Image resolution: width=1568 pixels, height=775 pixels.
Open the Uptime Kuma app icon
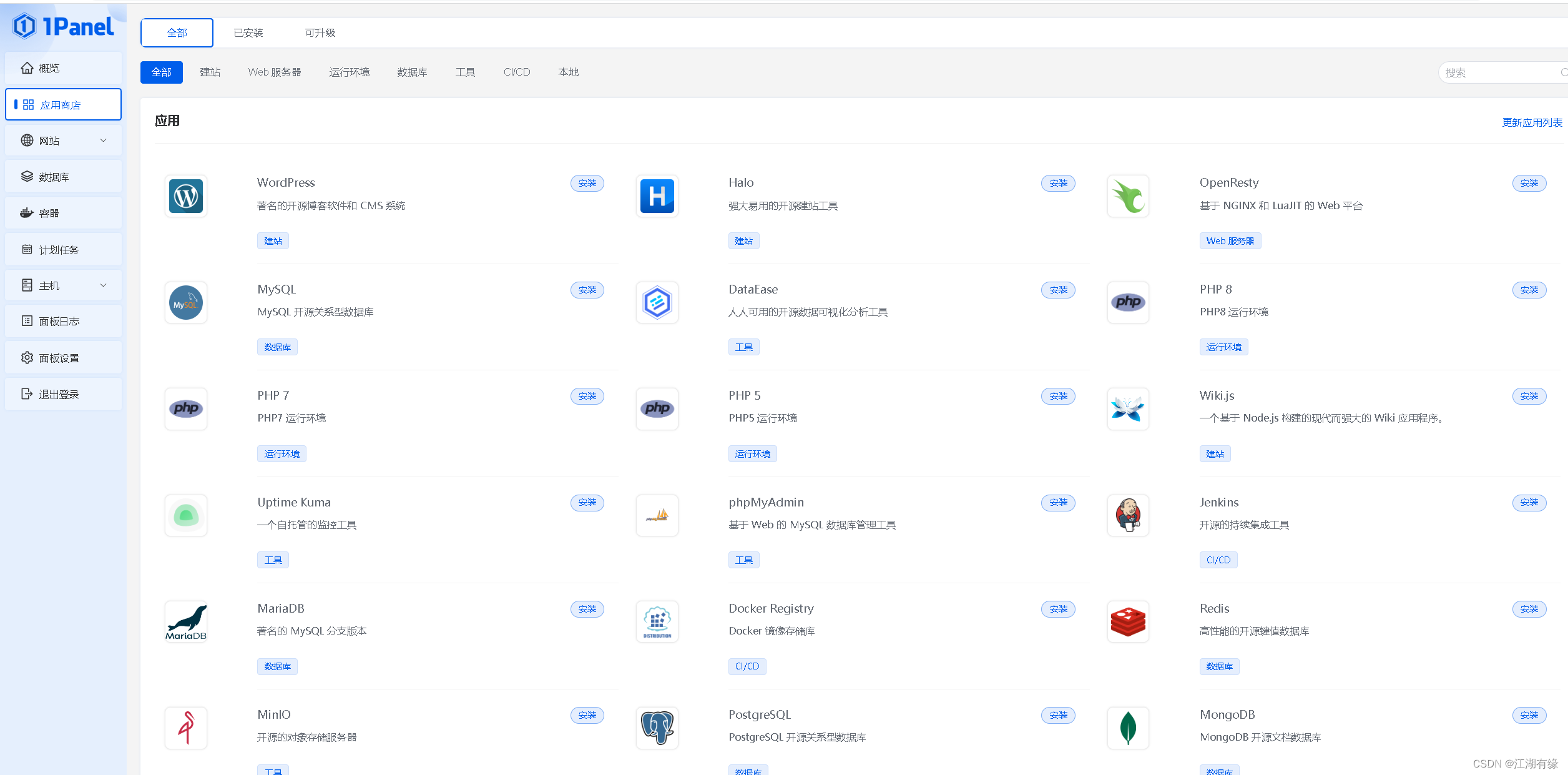pyautogui.click(x=186, y=515)
